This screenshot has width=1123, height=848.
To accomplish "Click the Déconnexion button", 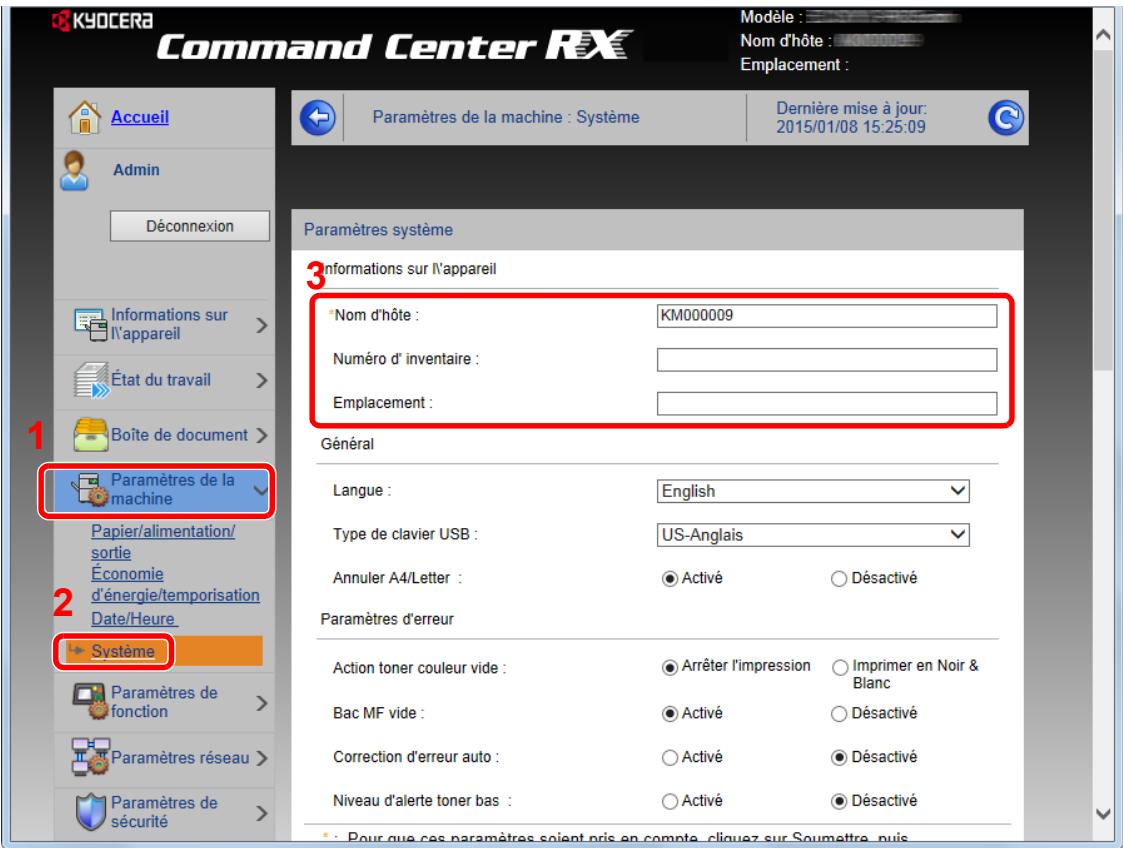I will tap(190, 226).
